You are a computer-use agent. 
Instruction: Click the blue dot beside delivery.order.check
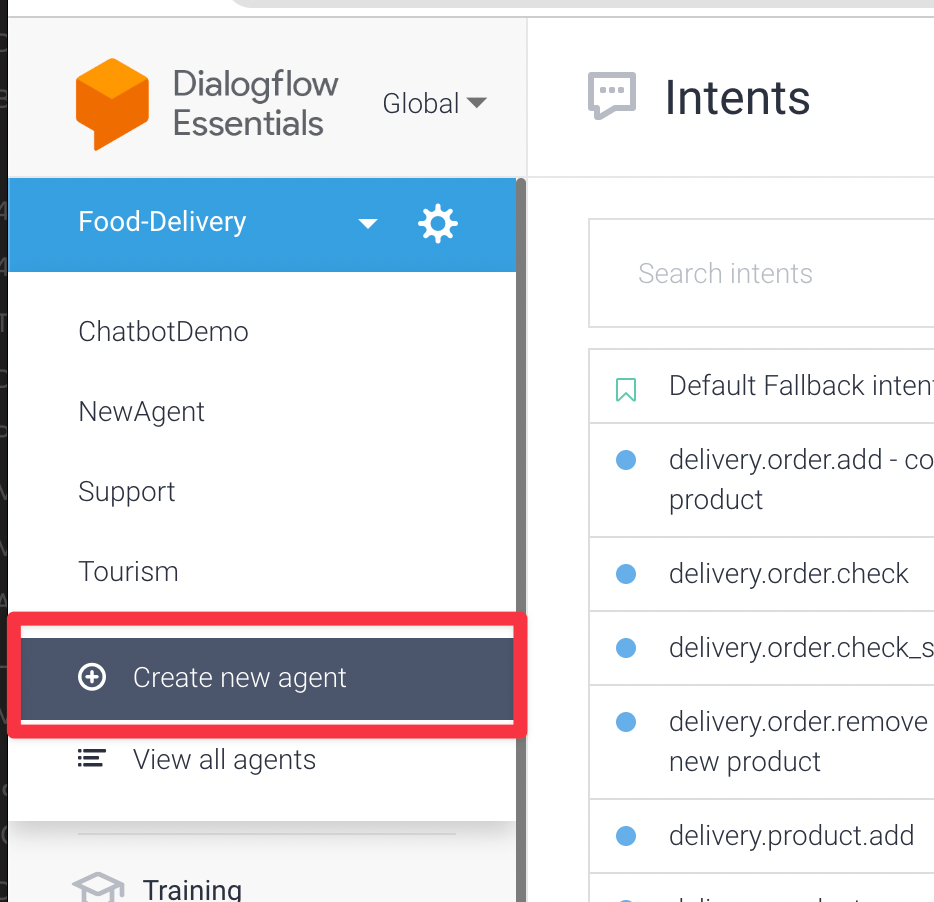click(626, 574)
